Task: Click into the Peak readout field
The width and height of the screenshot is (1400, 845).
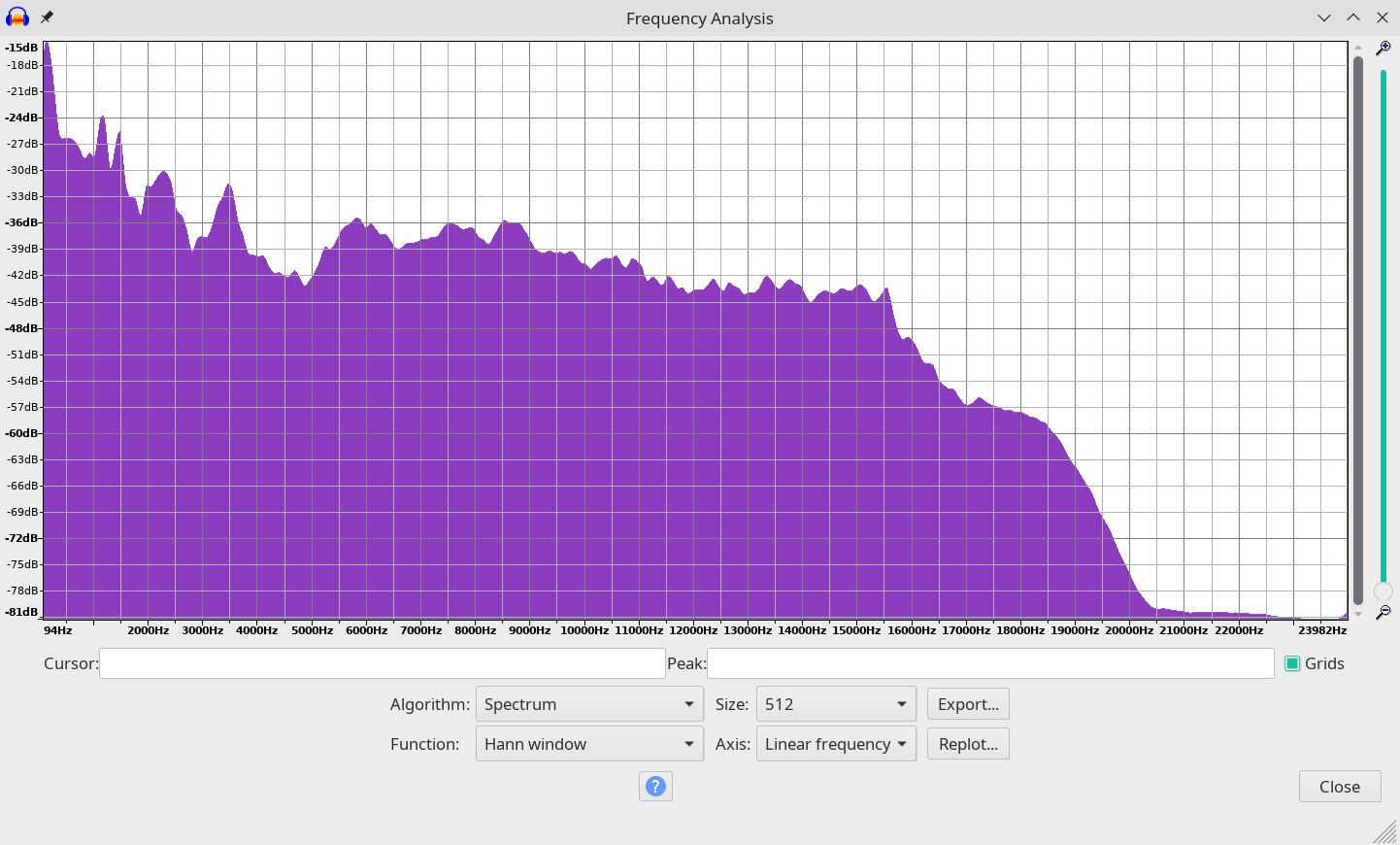Action: point(990,663)
